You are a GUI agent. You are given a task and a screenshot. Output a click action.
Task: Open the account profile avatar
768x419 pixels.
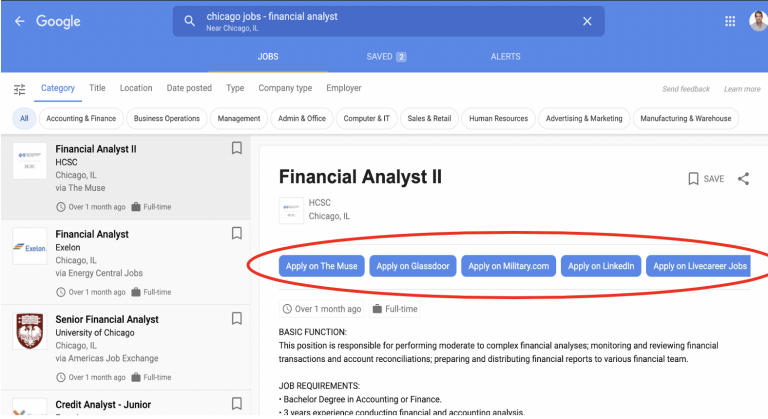coord(759,21)
